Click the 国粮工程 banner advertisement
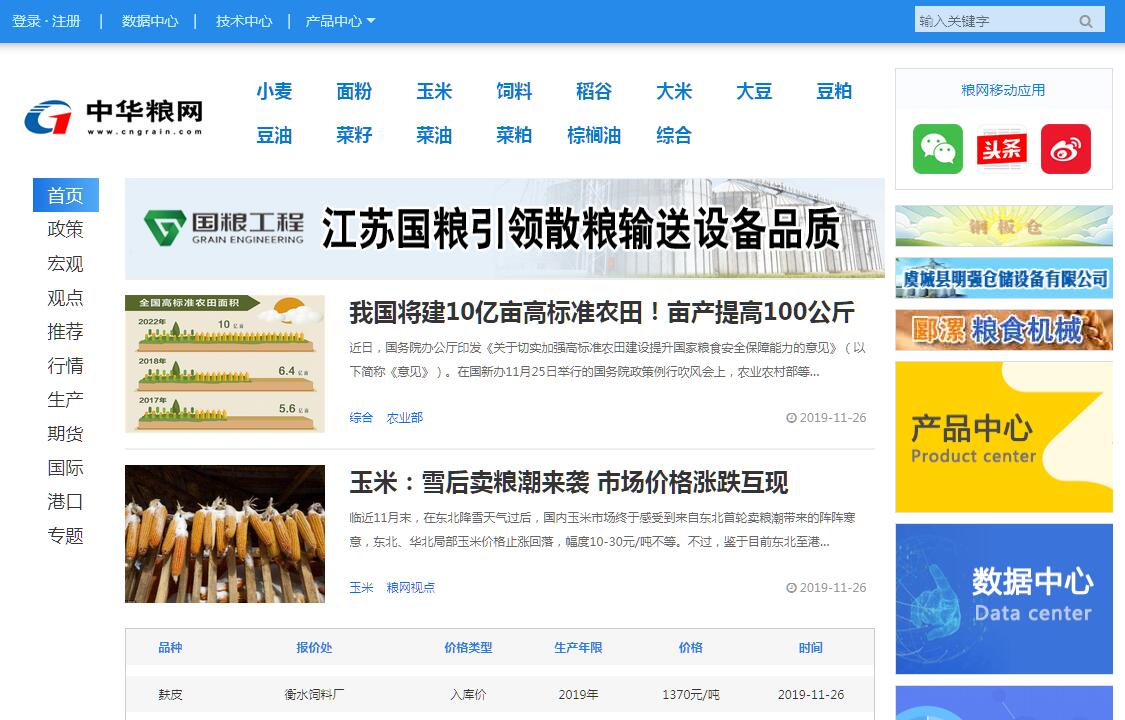1125x720 pixels. click(504, 229)
